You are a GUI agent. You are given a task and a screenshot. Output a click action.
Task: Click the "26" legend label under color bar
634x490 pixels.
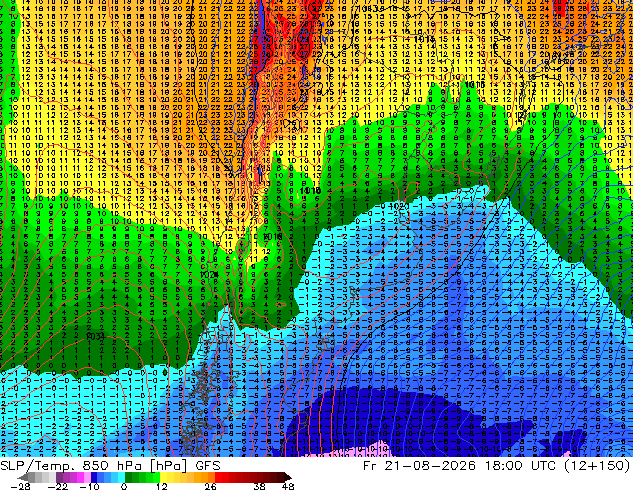point(210,486)
